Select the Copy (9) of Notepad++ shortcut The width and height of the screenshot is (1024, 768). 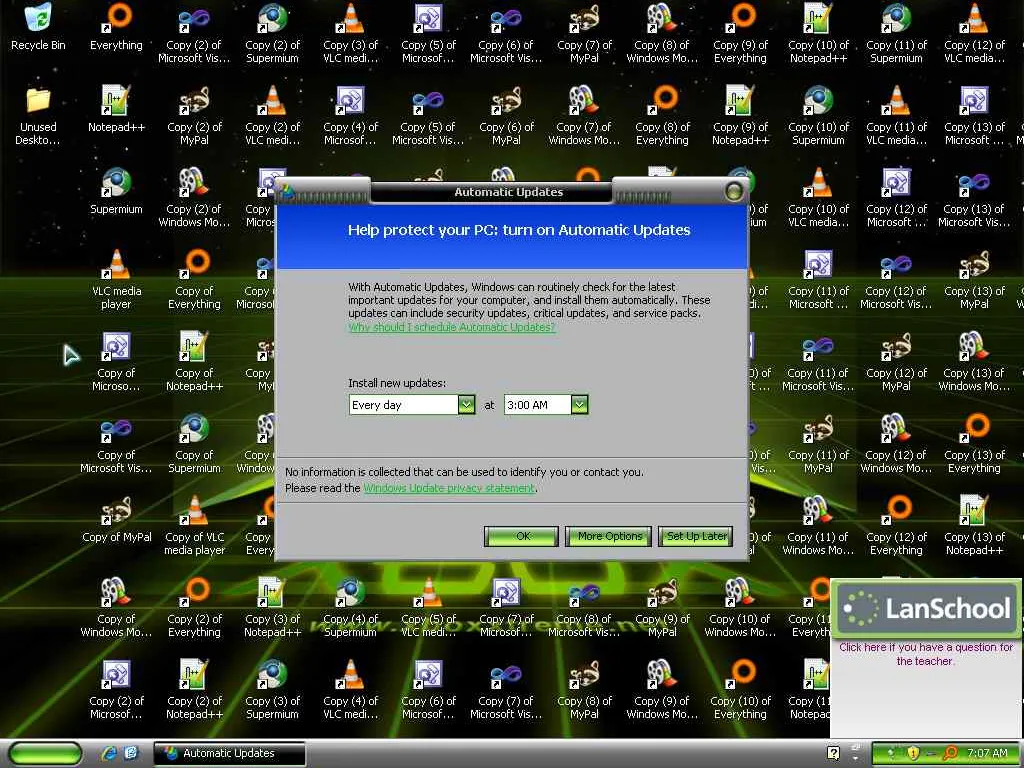[741, 115]
